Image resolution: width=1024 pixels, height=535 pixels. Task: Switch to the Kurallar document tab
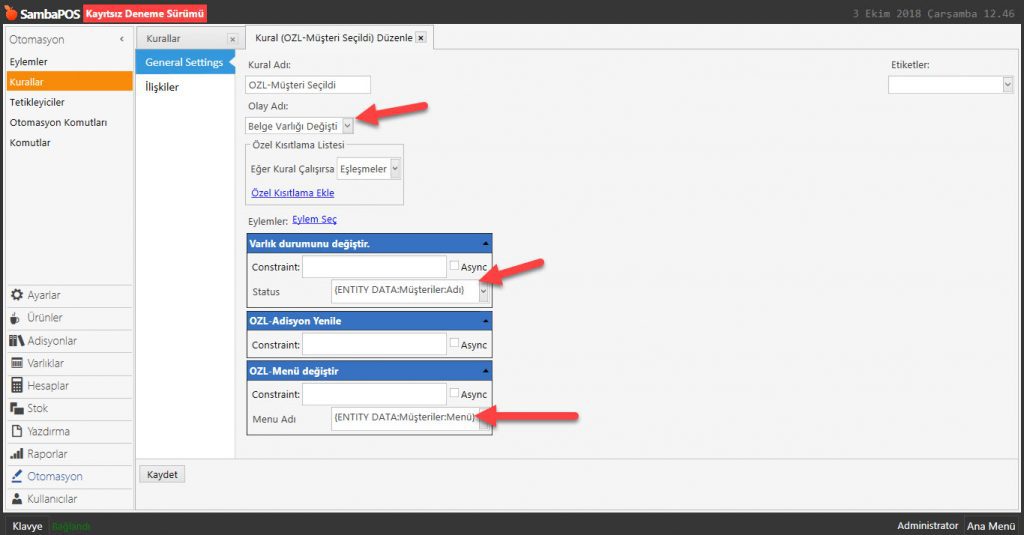click(x=163, y=38)
